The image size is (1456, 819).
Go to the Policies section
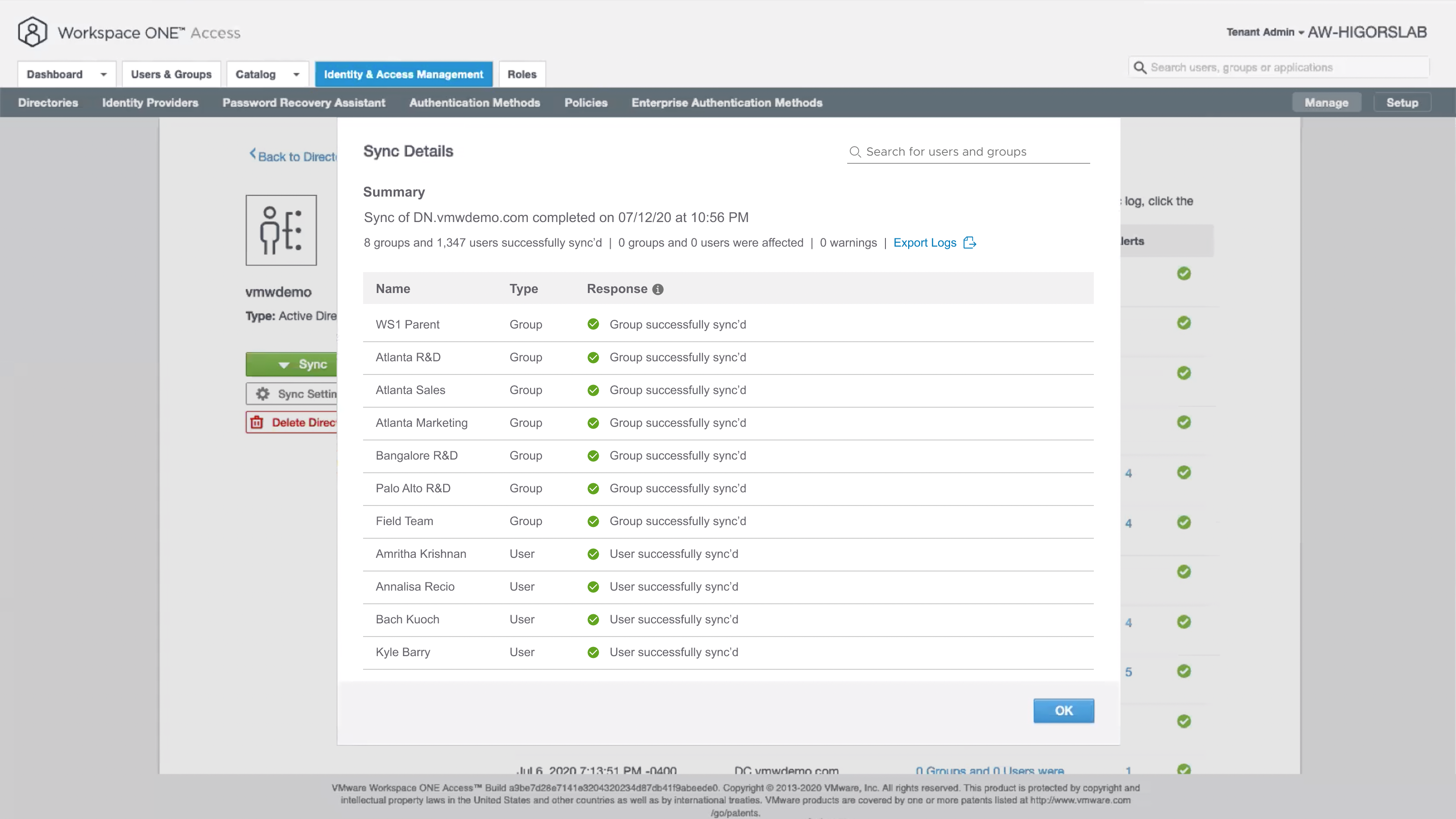coord(586,103)
